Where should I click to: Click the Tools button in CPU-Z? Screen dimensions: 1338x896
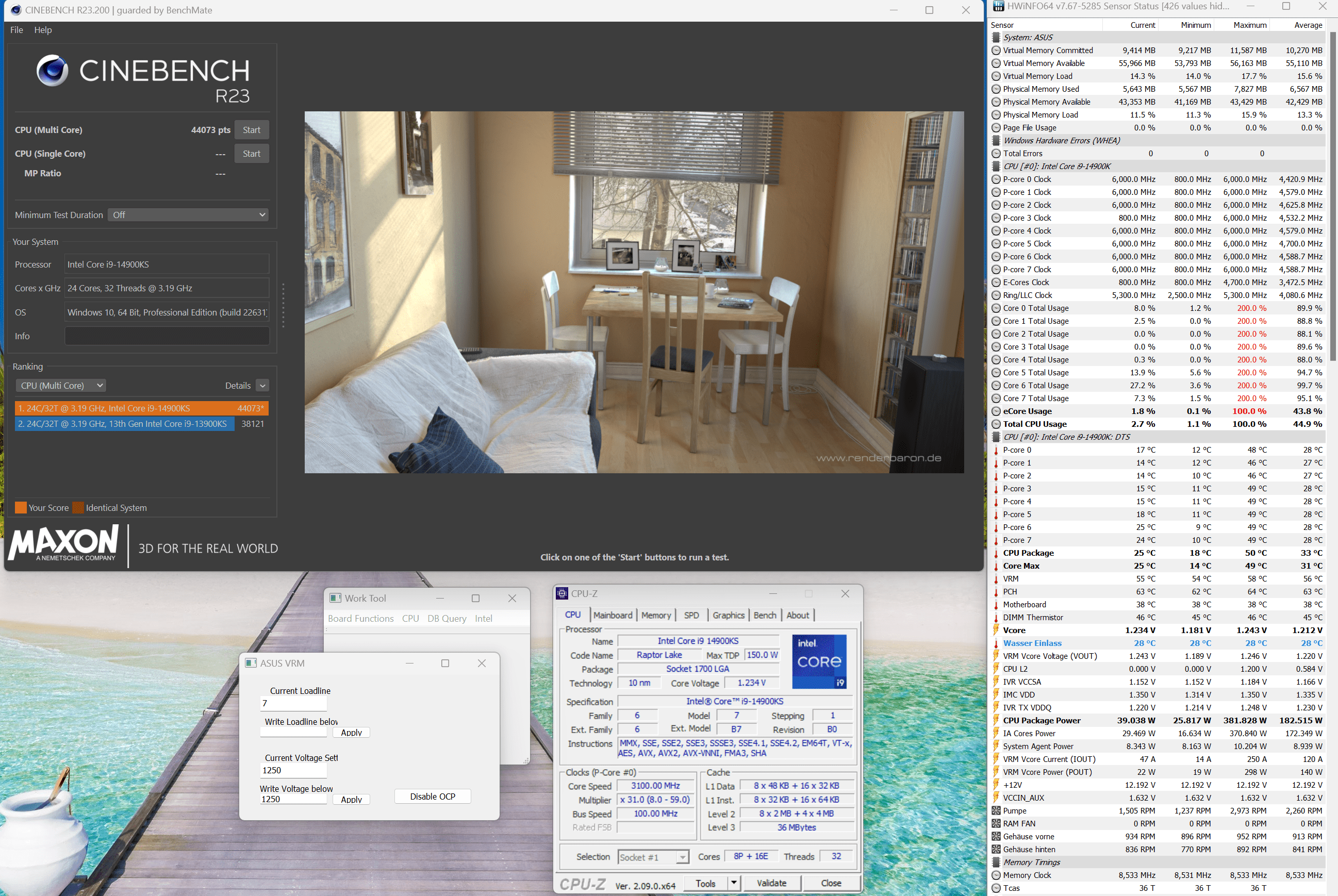point(705,883)
